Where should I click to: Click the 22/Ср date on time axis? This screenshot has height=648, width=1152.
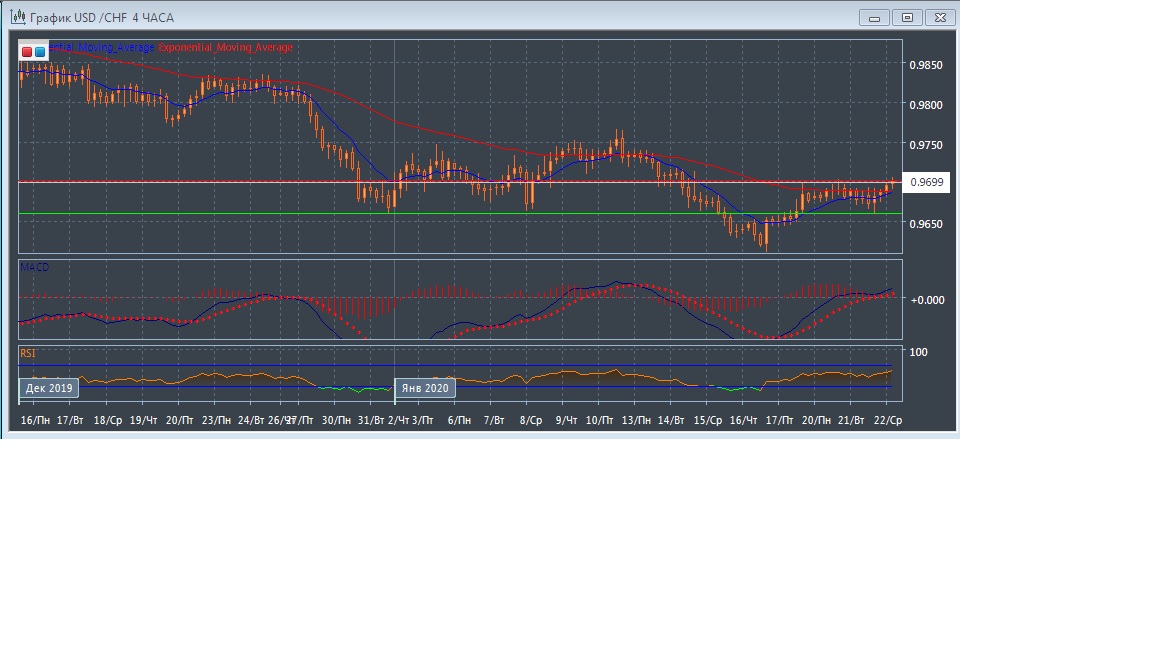888,420
